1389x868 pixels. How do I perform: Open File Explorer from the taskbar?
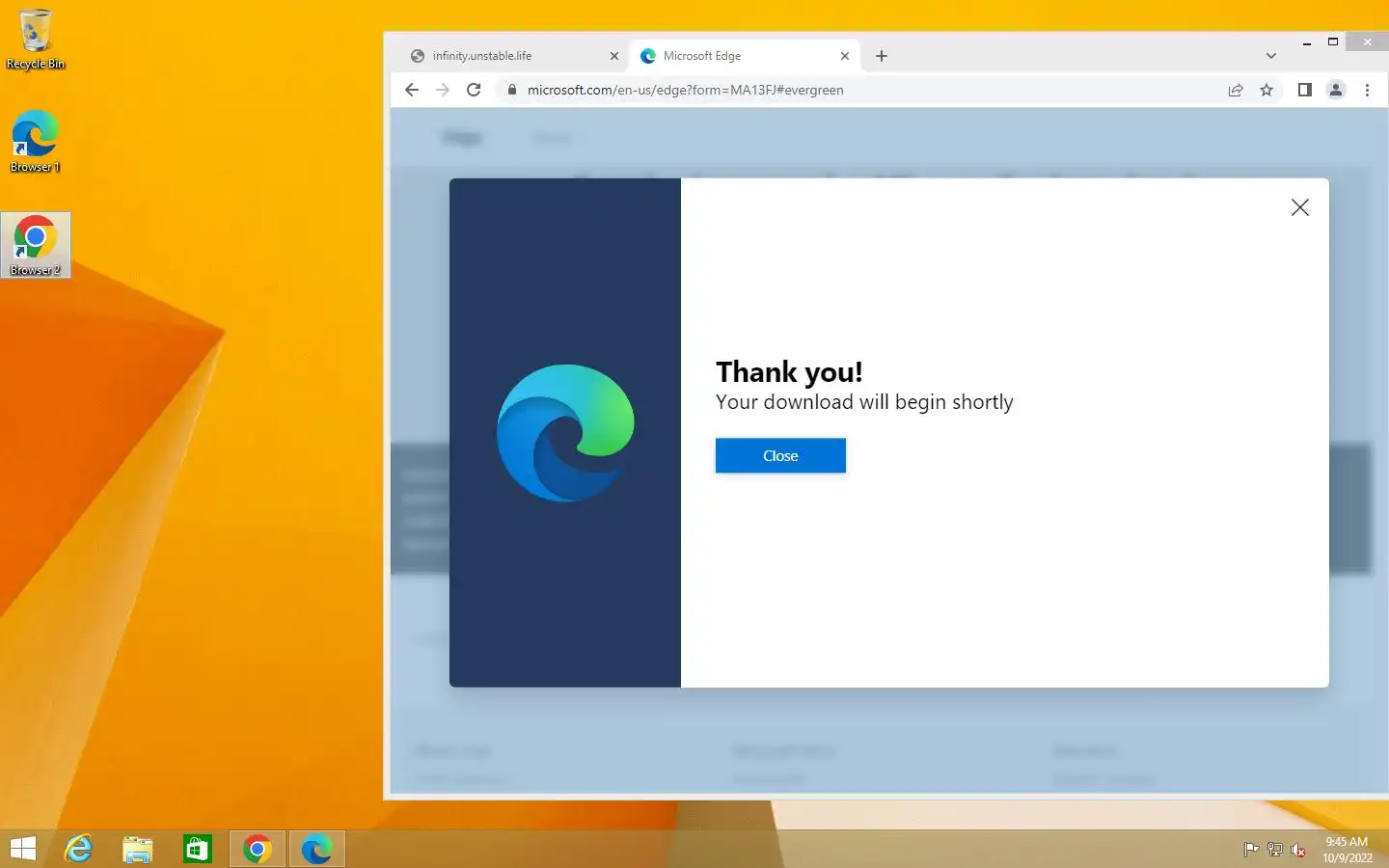tap(138, 849)
